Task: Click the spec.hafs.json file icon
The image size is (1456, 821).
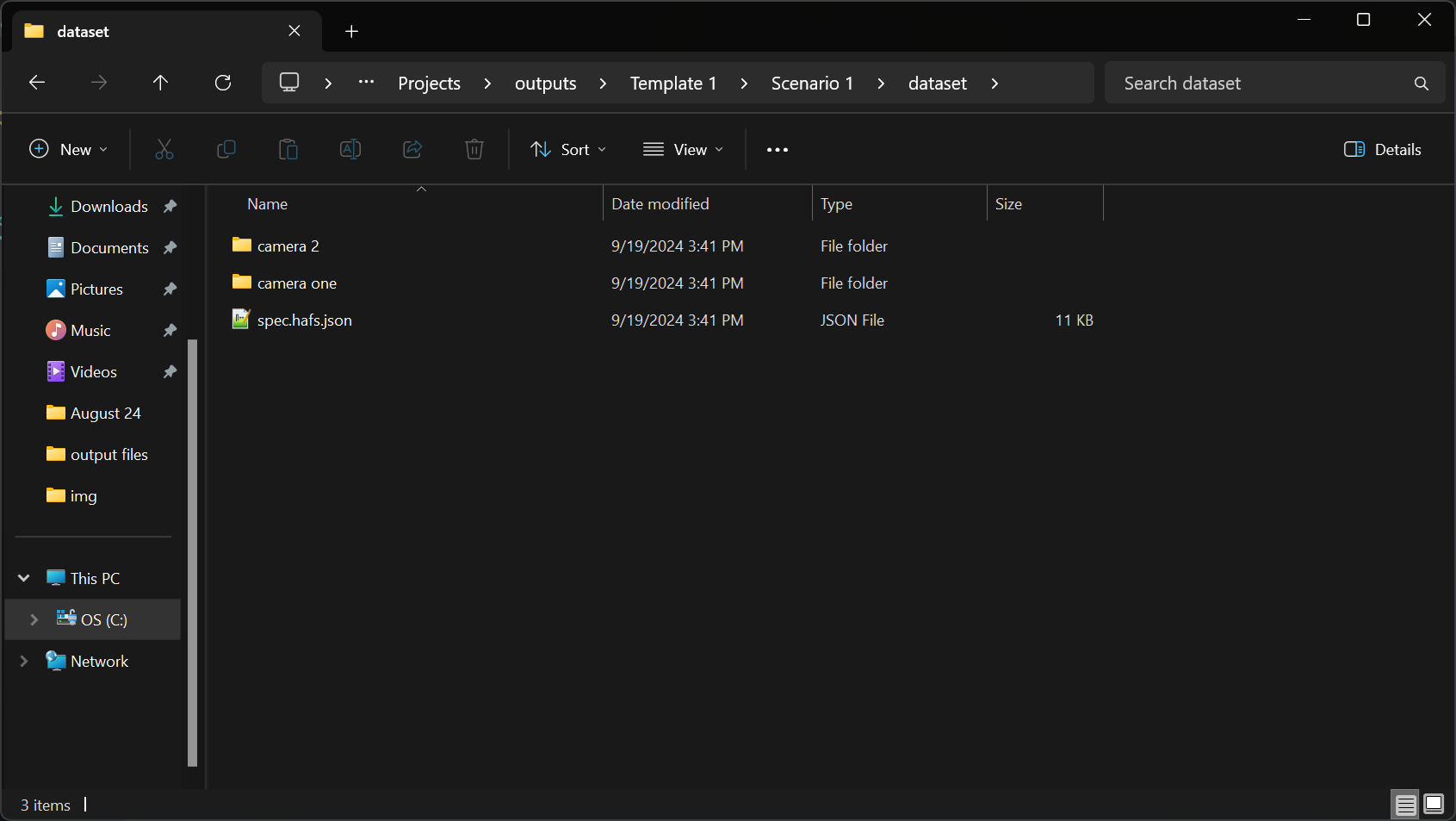Action: point(241,320)
